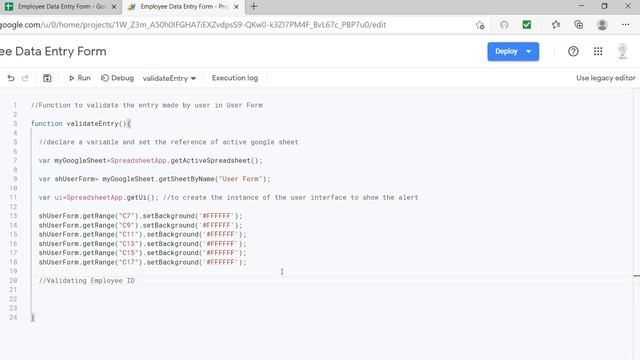Image resolution: width=640 pixels, height=360 pixels.
Task: Click the gray circular extension icon
Action: pyautogui.click(x=504, y=25)
